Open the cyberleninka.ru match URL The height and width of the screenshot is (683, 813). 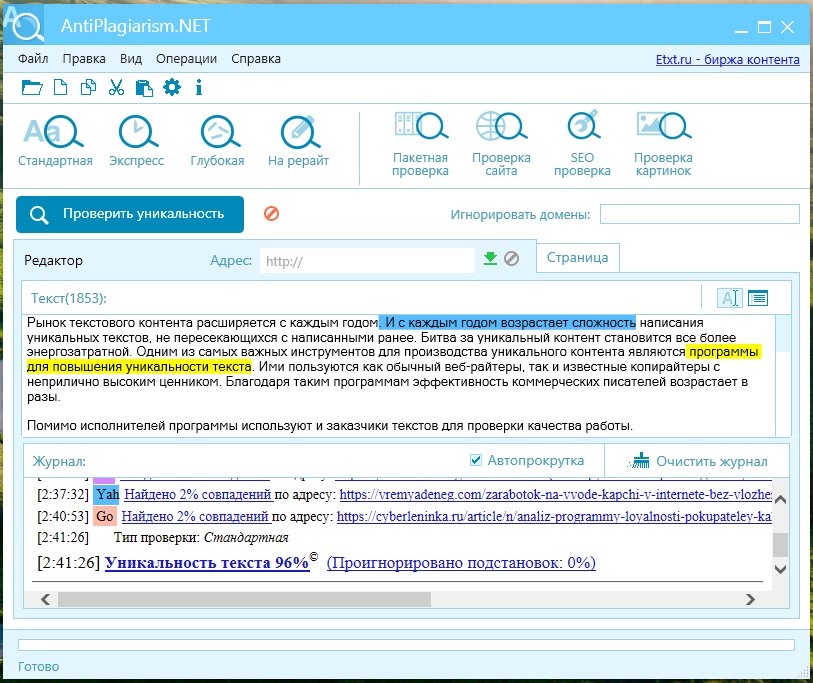tap(554, 517)
